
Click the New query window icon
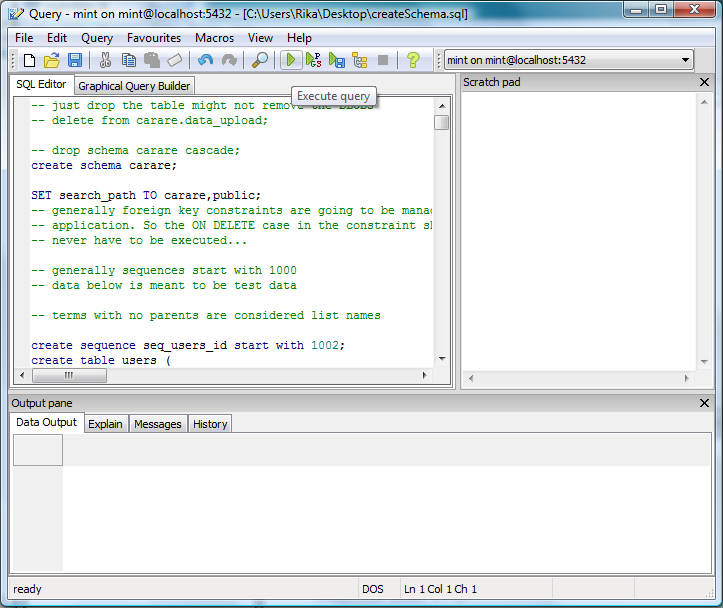click(30, 60)
